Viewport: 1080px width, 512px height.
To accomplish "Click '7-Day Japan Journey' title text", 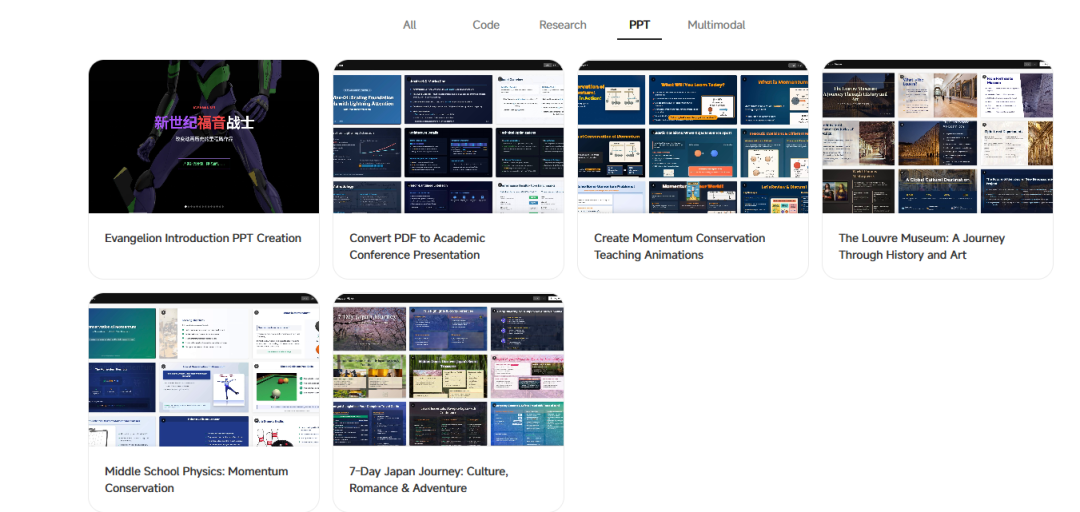I will click(x=429, y=480).
